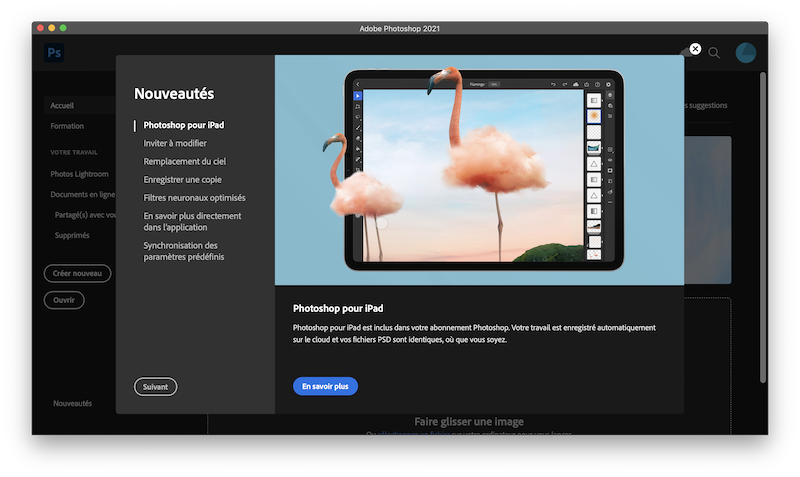Click the blue En savoir plus button

point(326,386)
